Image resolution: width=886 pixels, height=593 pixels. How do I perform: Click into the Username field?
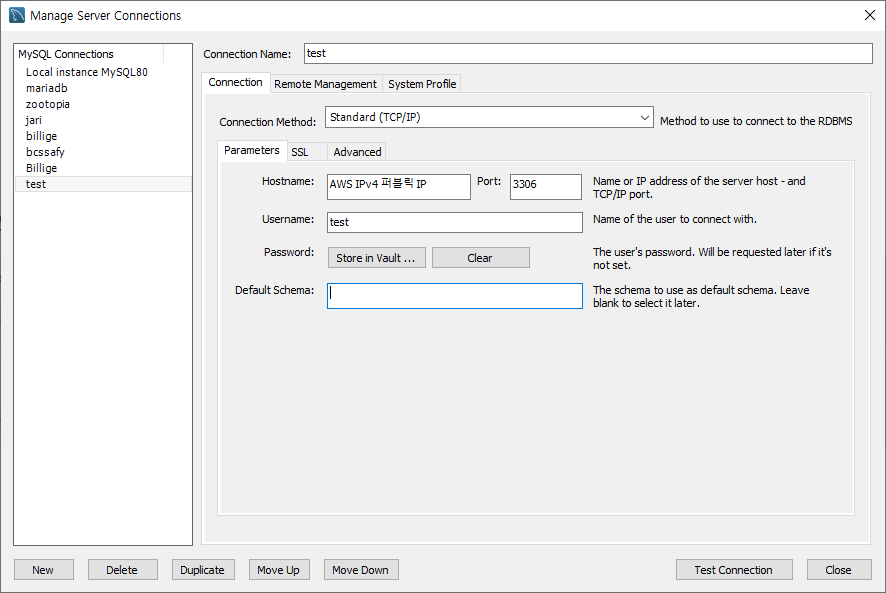coord(454,222)
